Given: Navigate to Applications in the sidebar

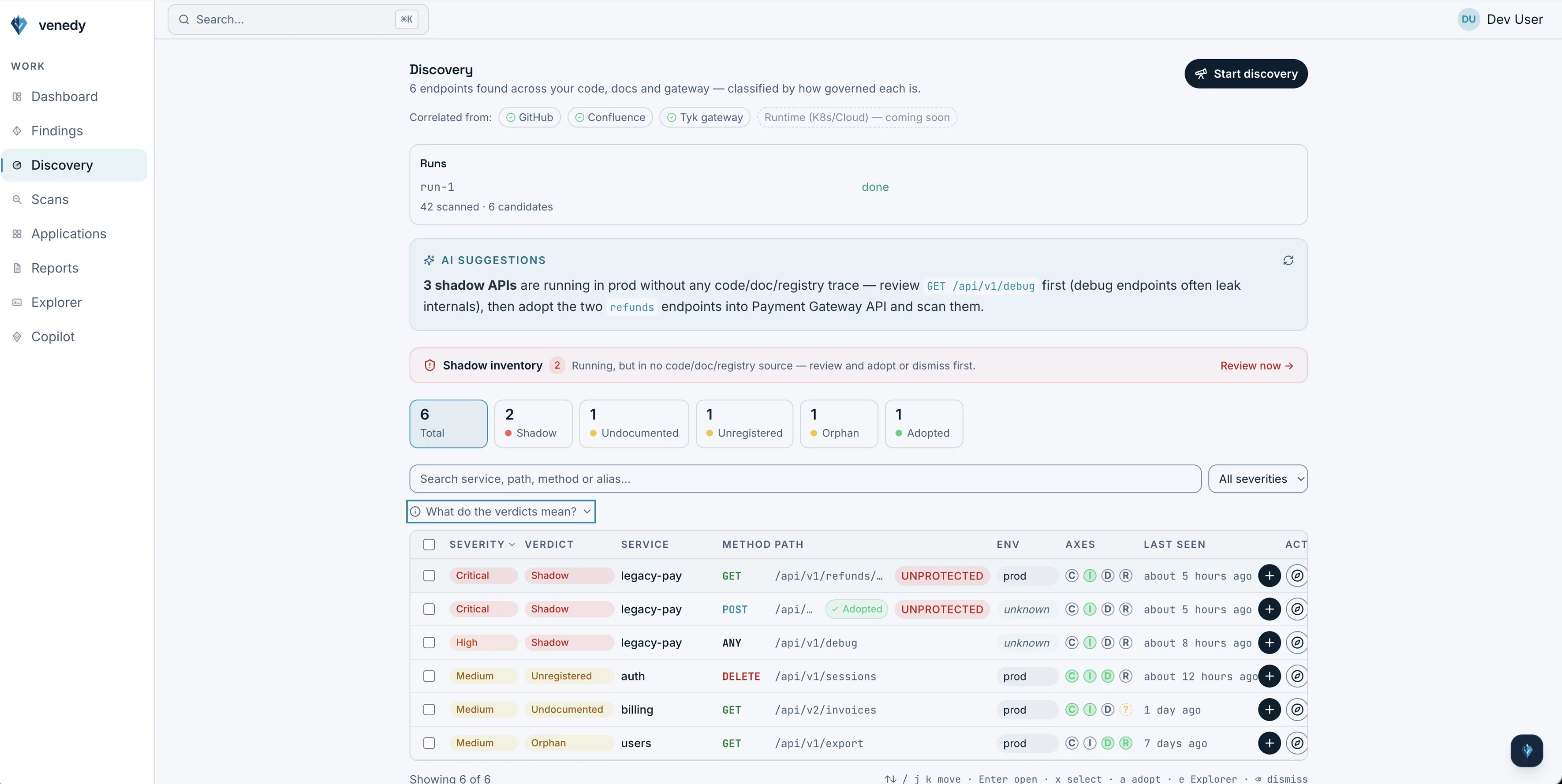Looking at the screenshot, I should tap(74, 233).
